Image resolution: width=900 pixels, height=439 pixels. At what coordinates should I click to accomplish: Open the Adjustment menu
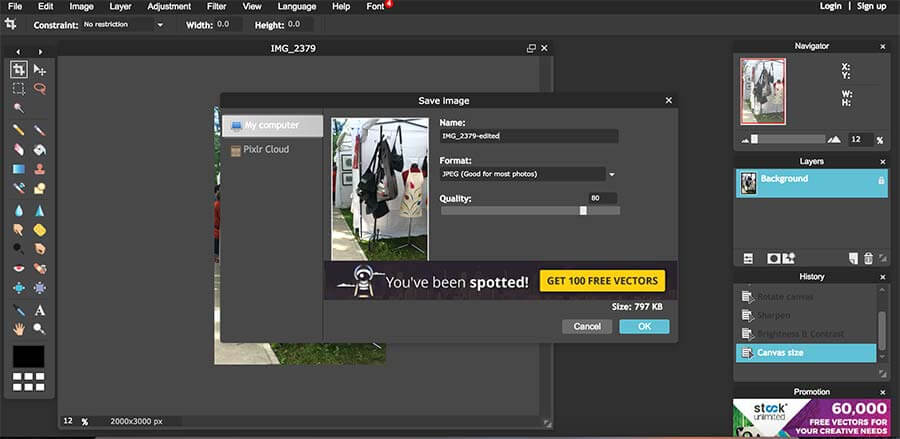tap(168, 6)
